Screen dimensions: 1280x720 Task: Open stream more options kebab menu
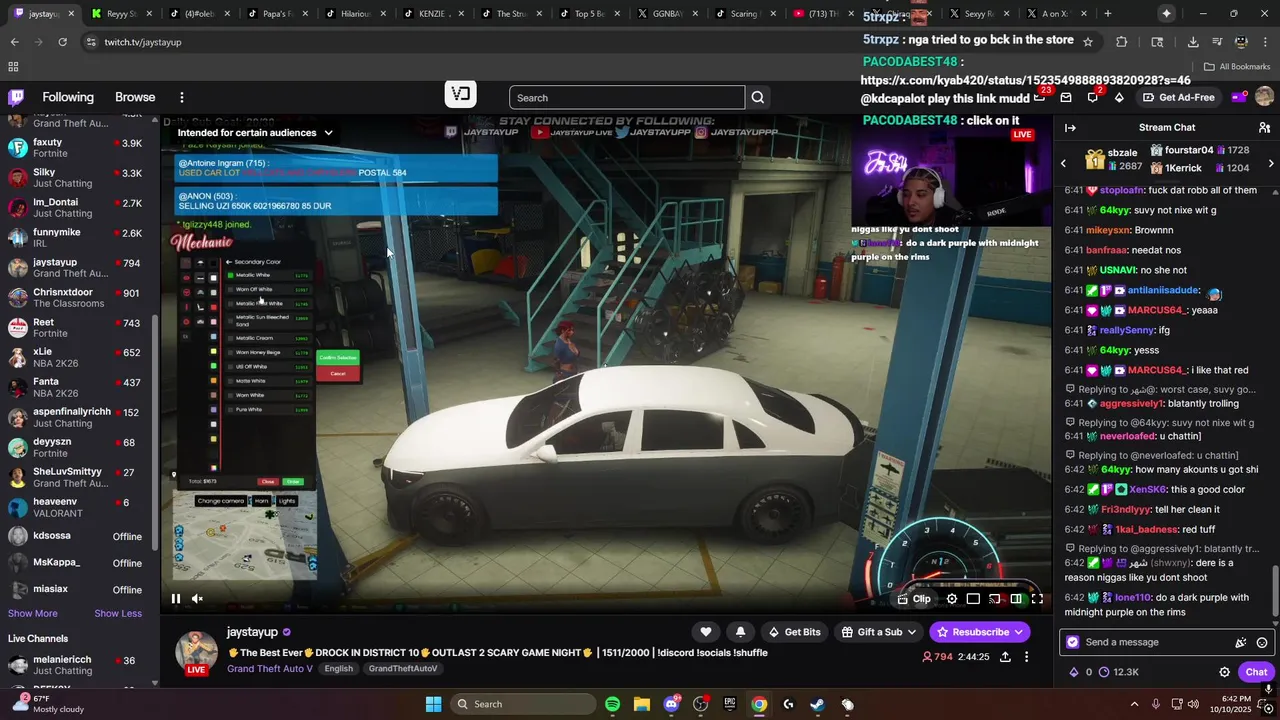pos(1026,657)
